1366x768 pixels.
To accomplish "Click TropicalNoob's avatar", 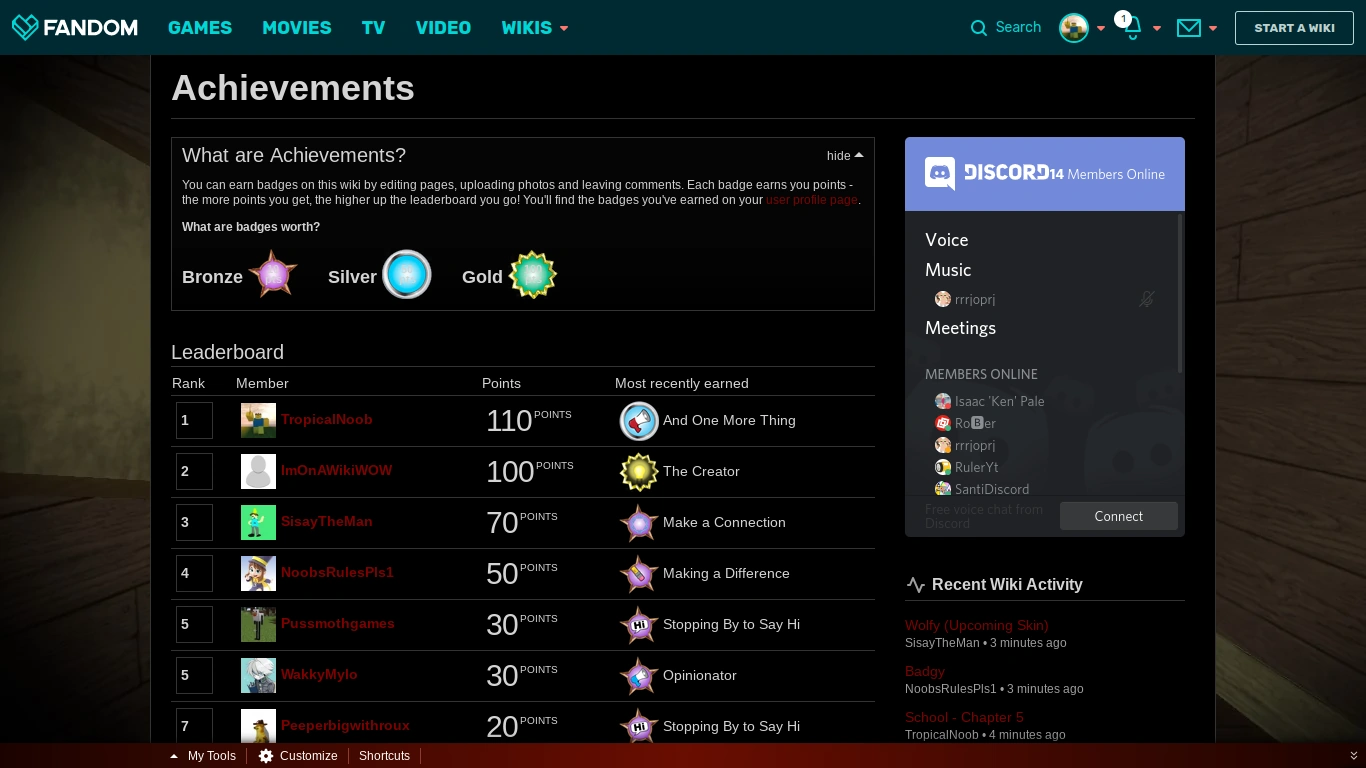I will point(258,421).
